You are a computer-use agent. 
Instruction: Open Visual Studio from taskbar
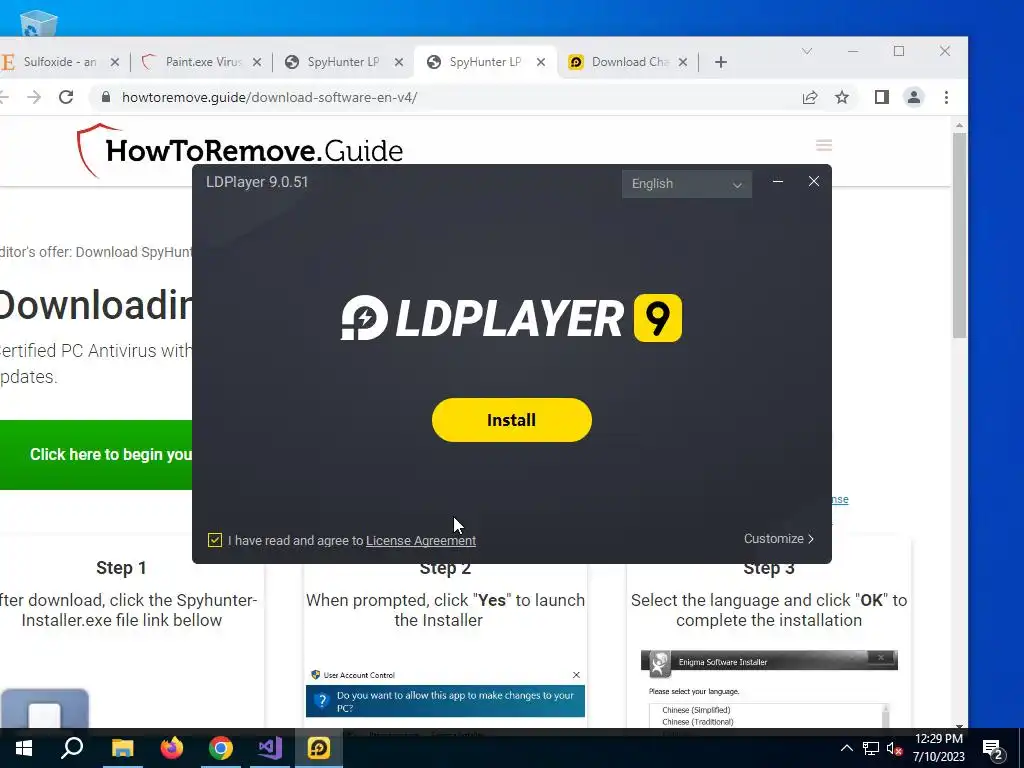pos(270,748)
